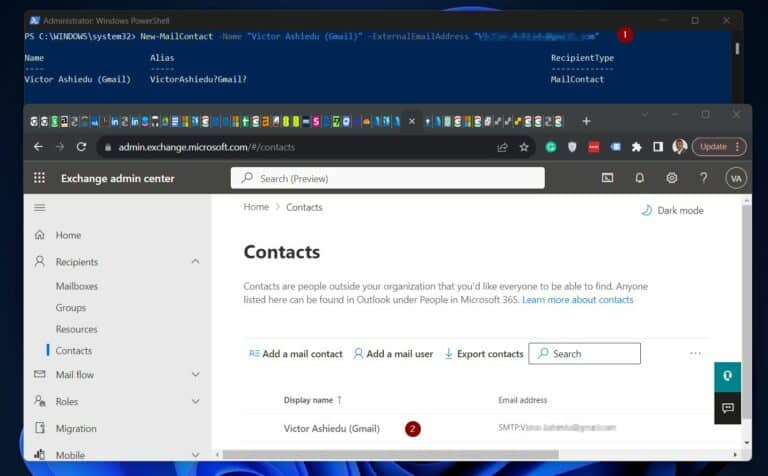Open the help question mark icon
The image size is (768, 476).
703,178
